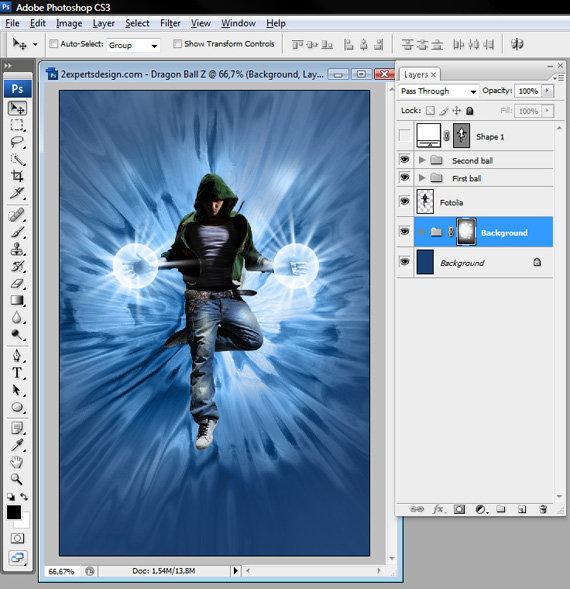Open the Image menu

point(69,23)
